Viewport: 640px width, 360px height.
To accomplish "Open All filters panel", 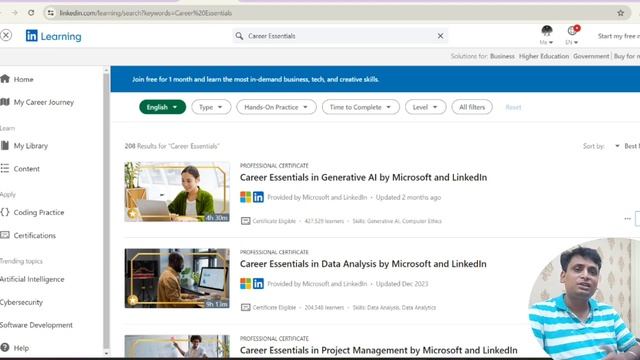I will click(472, 107).
